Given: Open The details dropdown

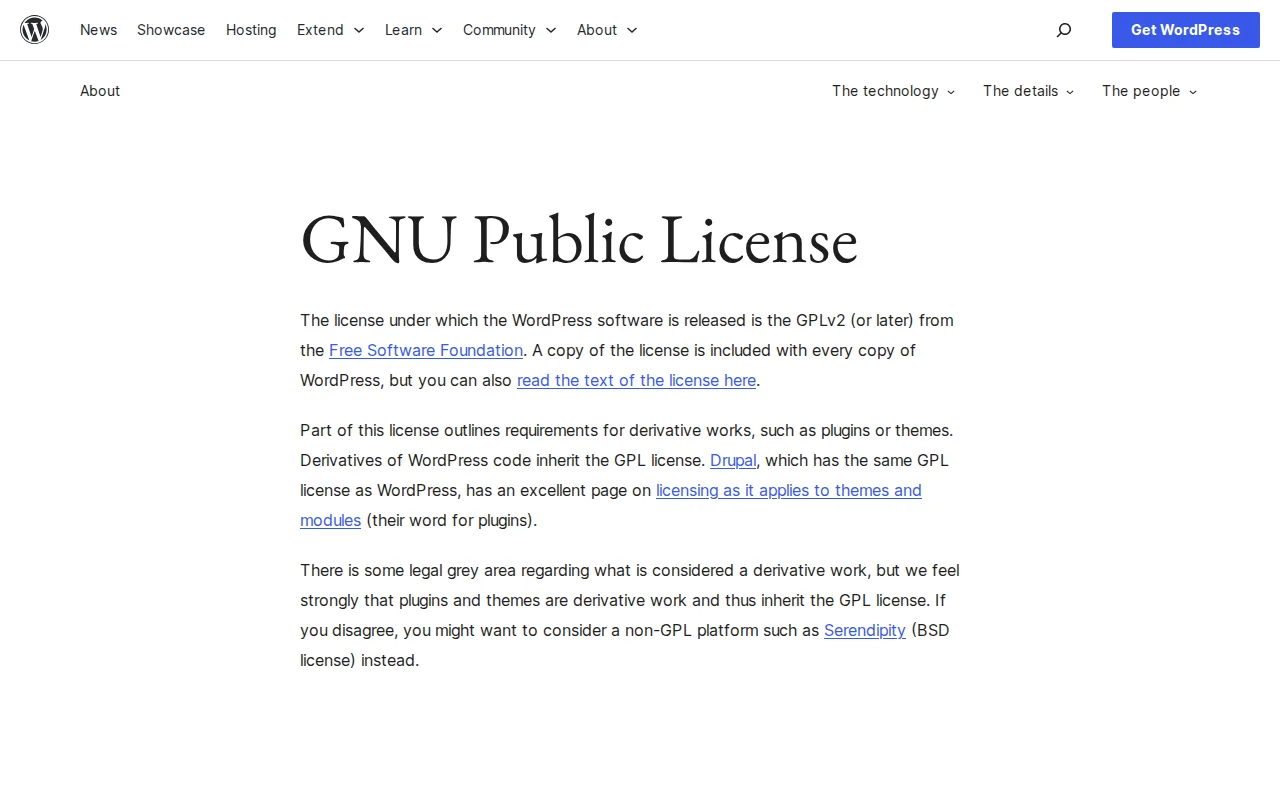Looking at the screenshot, I should click(1028, 91).
